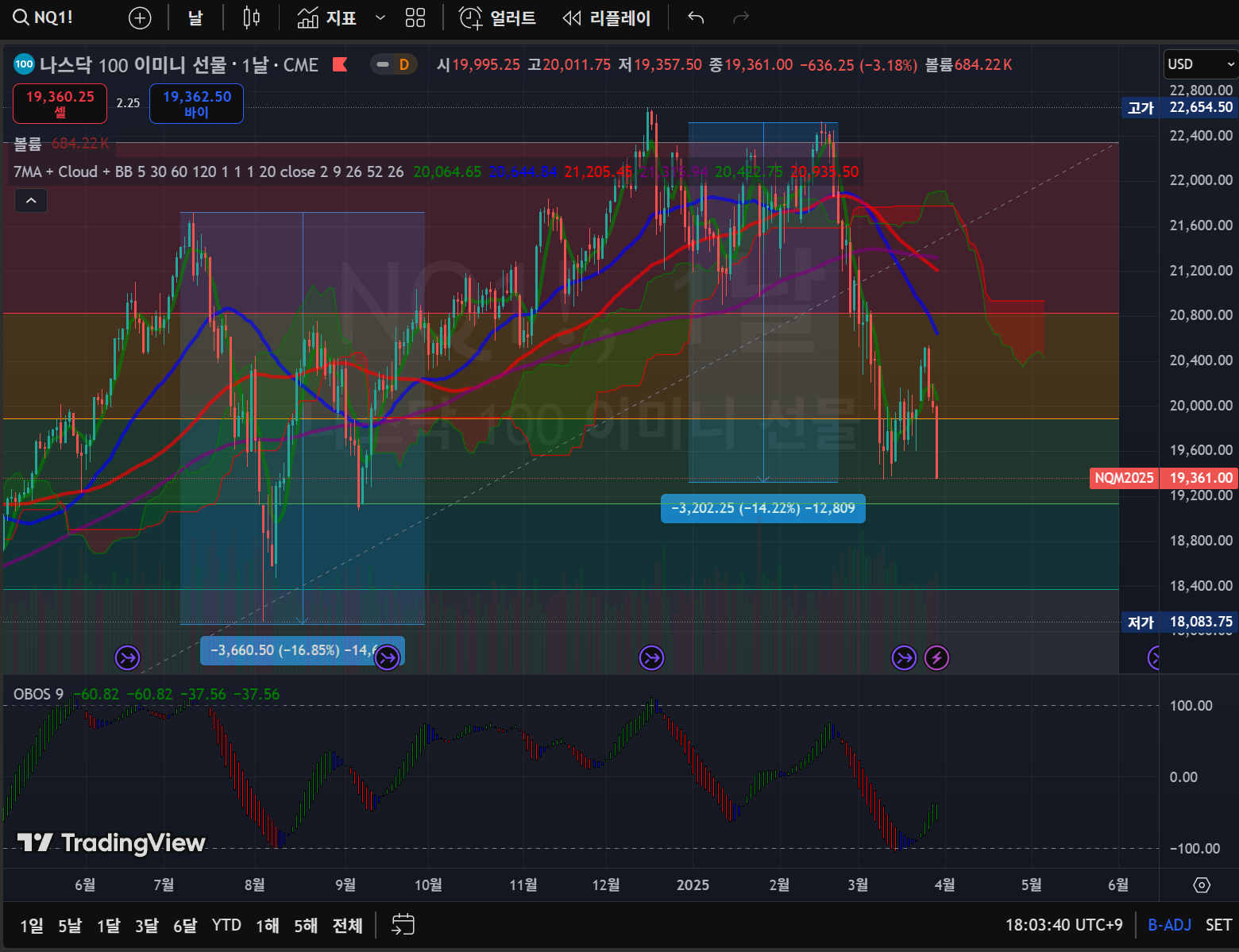Create an alert with 얼러트 button
Screen dimensions: 1239x952
pyautogui.click(x=498, y=17)
